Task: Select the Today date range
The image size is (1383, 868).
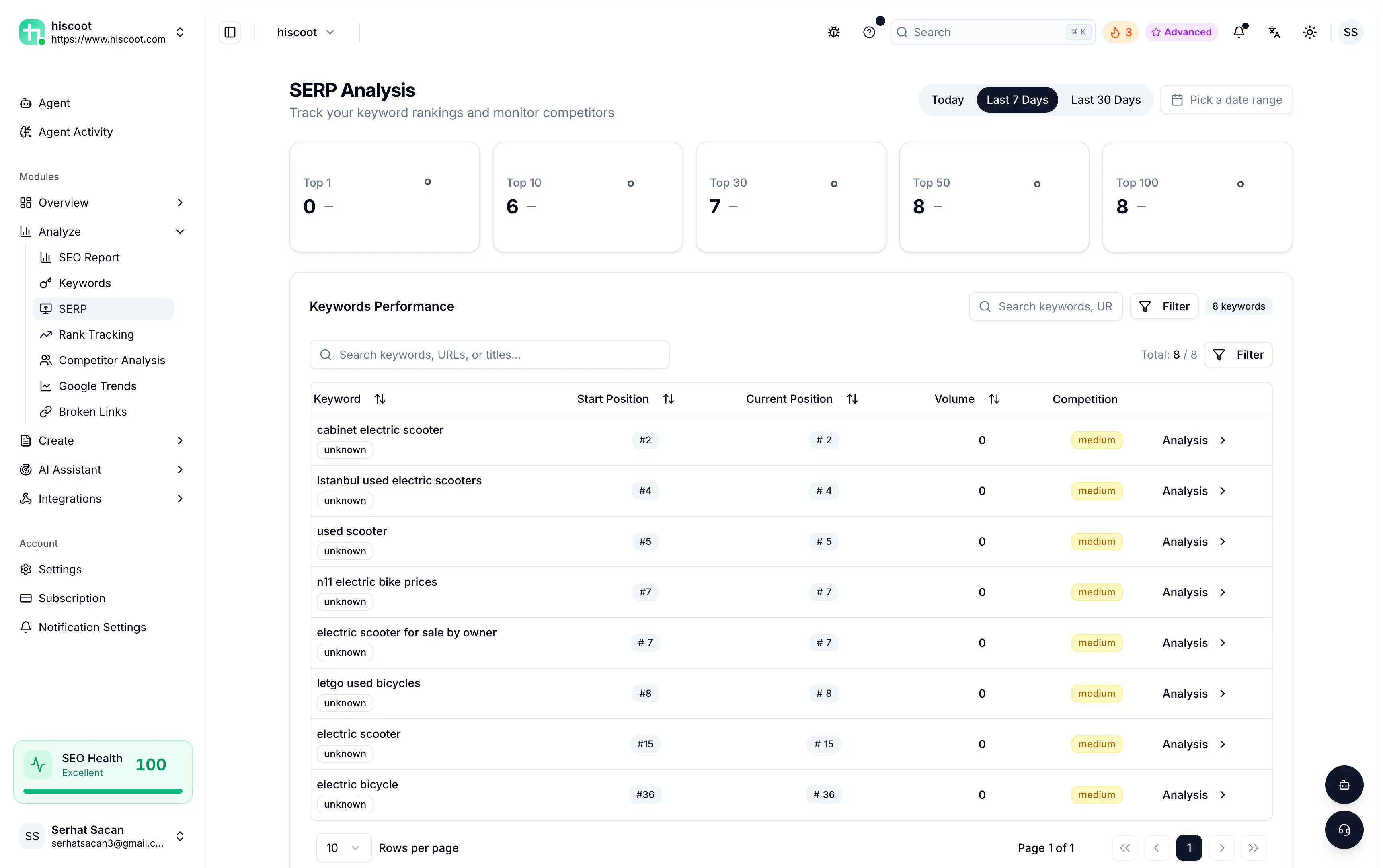Action: coord(947,100)
